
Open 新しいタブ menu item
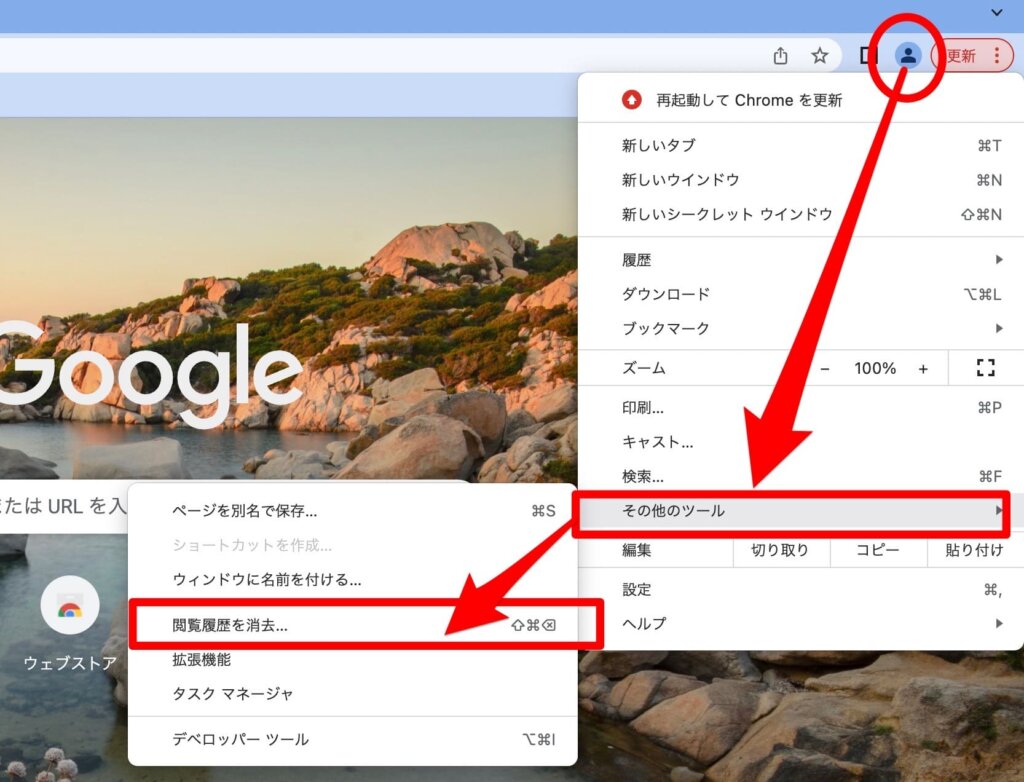[x=801, y=145]
